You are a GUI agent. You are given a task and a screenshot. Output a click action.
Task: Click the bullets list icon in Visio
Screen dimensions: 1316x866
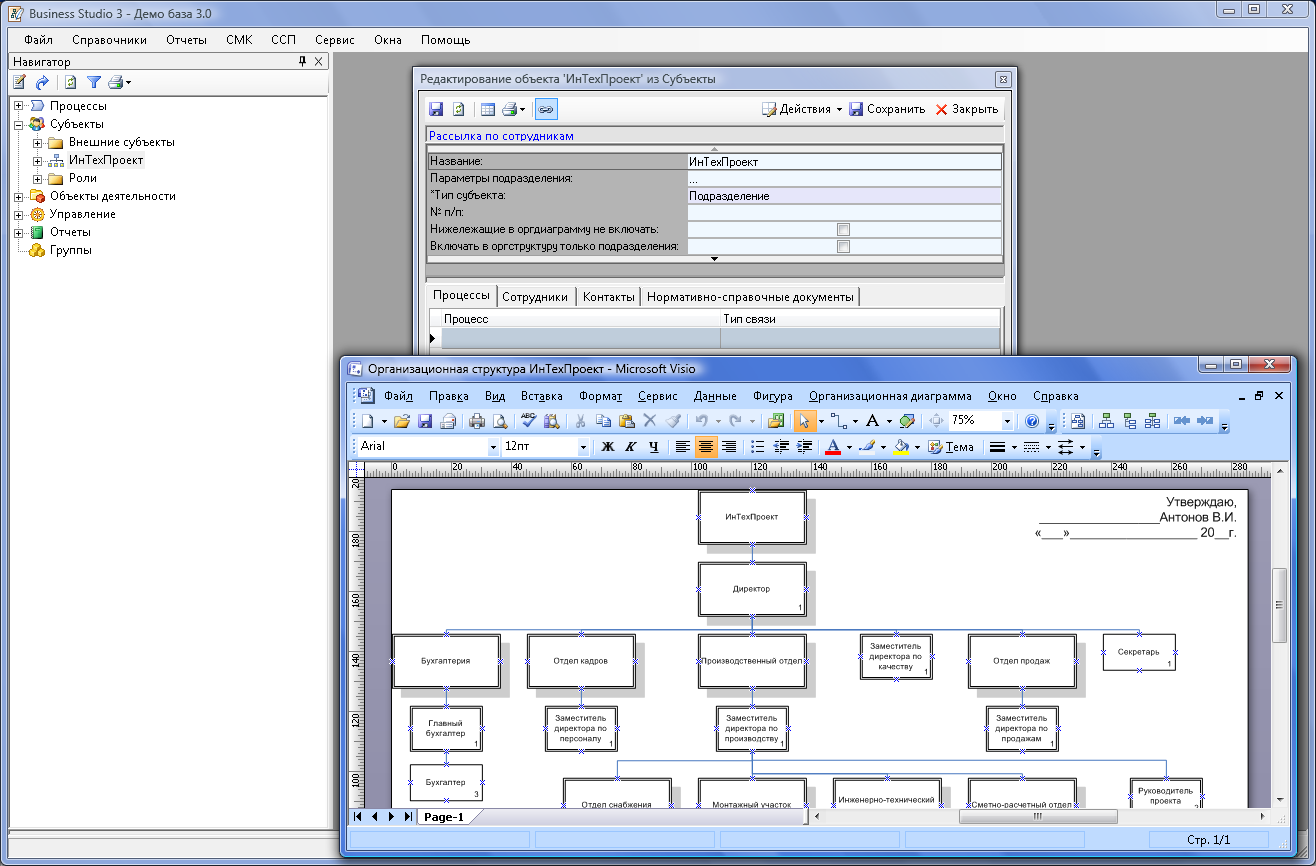pyautogui.click(x=758, y=447)
